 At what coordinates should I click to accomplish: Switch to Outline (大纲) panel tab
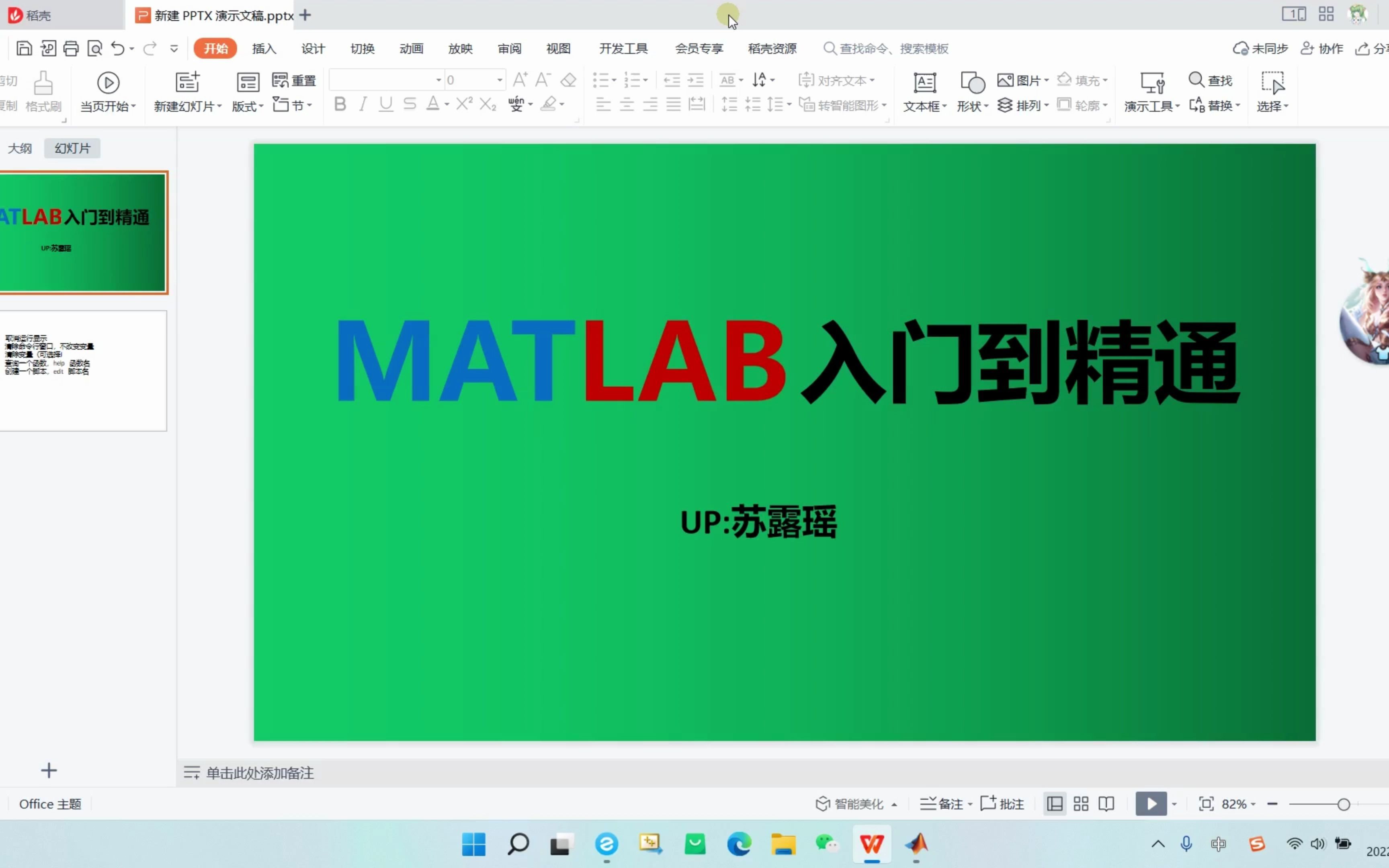tap(20, 148)
